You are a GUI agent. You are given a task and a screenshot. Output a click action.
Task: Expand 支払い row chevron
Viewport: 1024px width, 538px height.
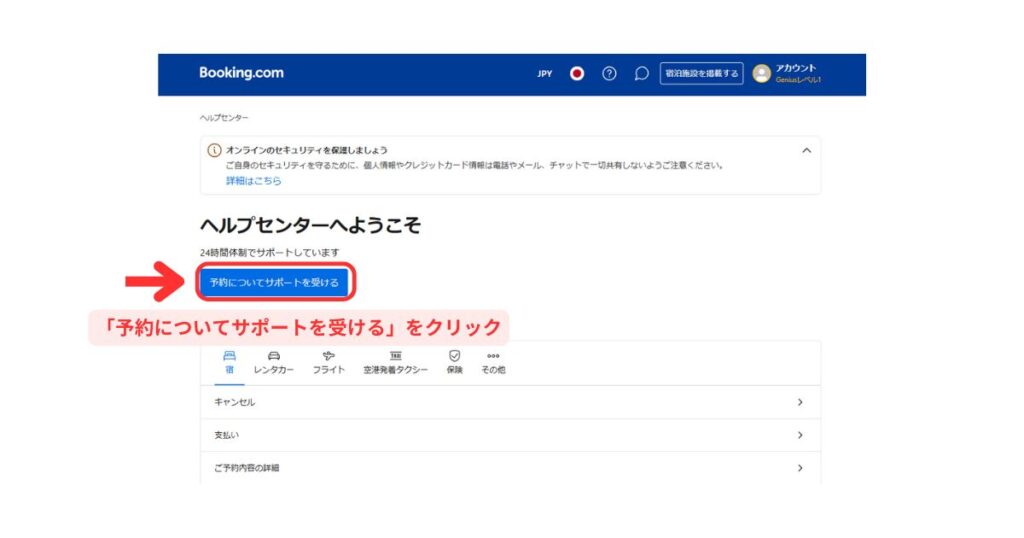click(800, 435)
